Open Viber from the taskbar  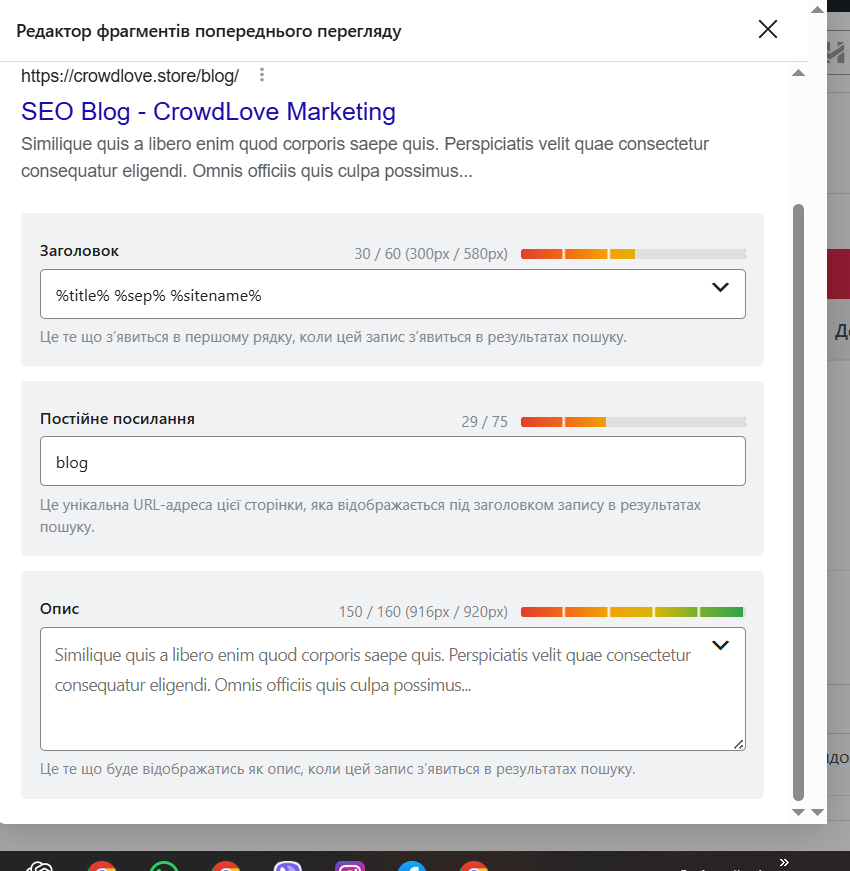pos(288,866)
